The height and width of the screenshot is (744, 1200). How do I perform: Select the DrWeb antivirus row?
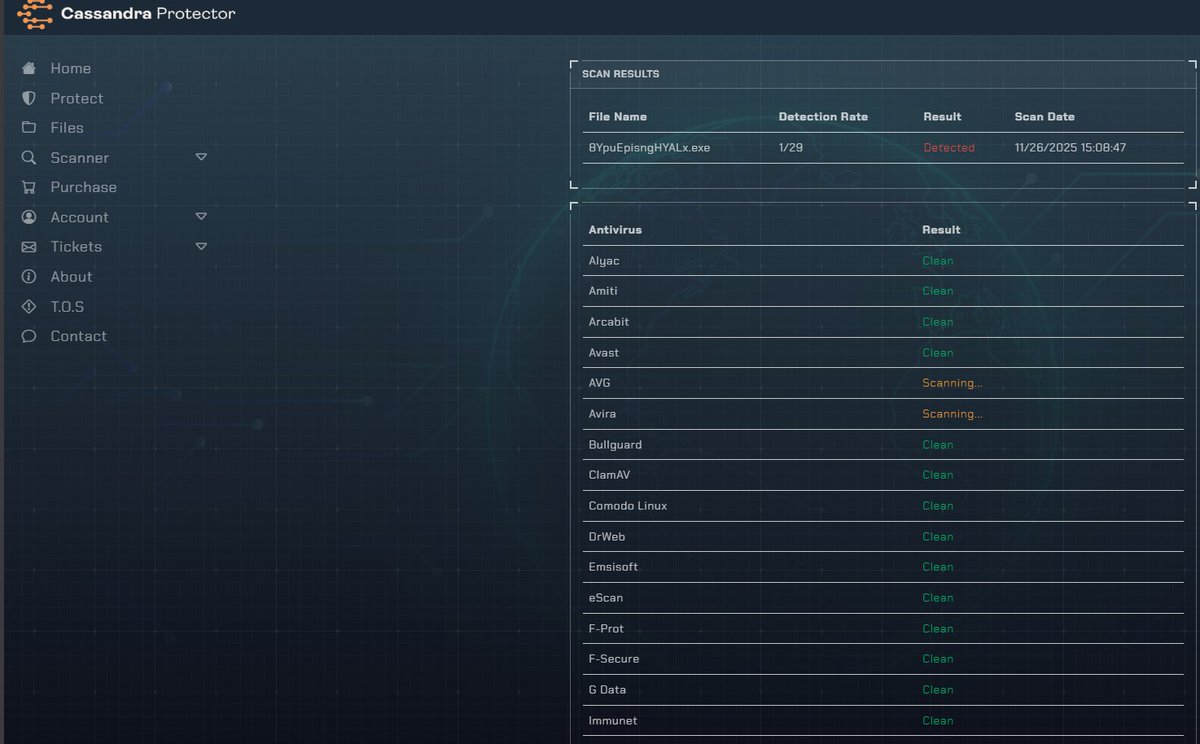click(x=883, y=537)
